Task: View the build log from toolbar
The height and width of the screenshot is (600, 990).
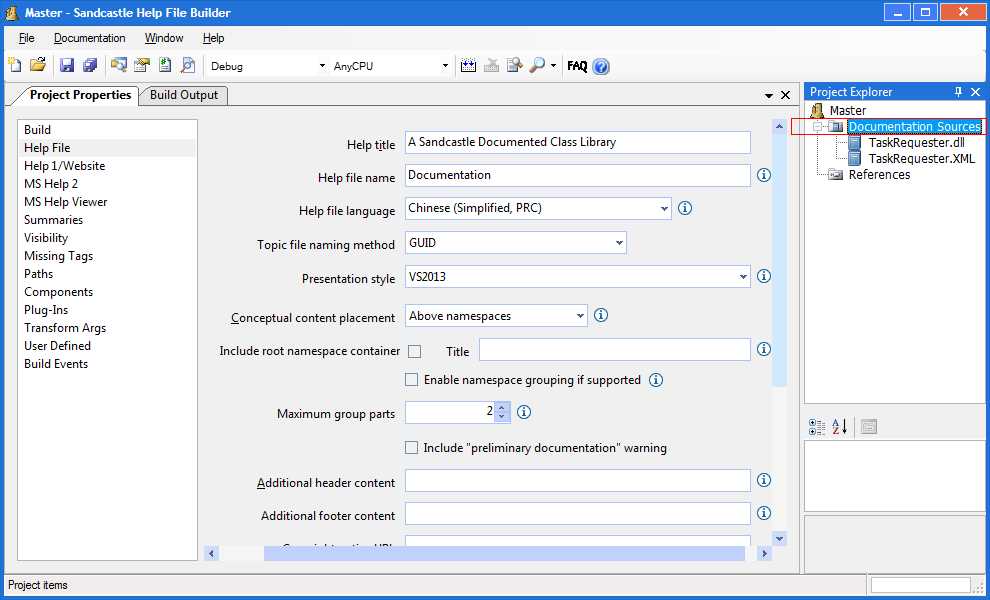Action: tap(515, 65)
